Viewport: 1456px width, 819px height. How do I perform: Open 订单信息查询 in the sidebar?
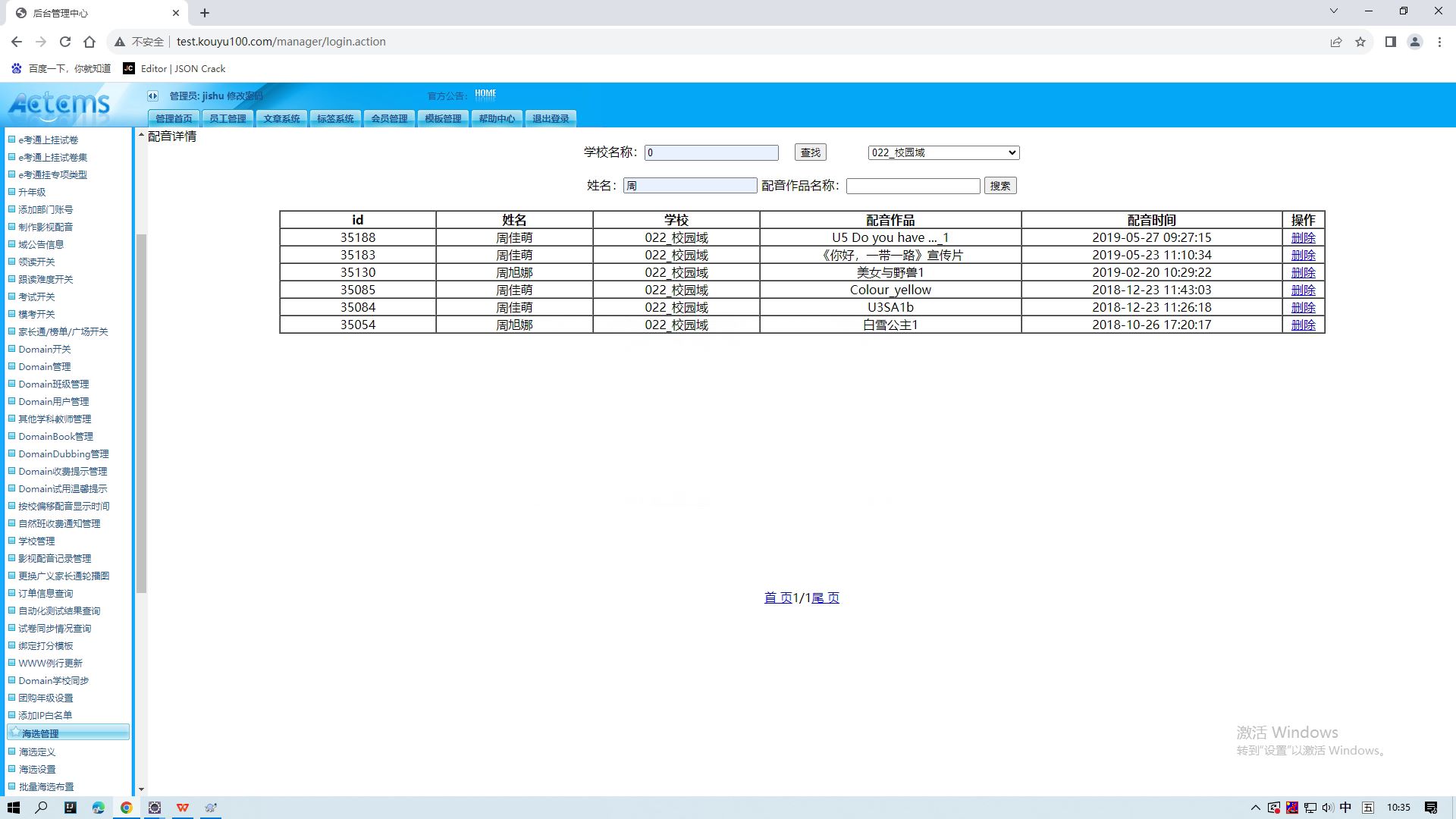click(45, 594)
